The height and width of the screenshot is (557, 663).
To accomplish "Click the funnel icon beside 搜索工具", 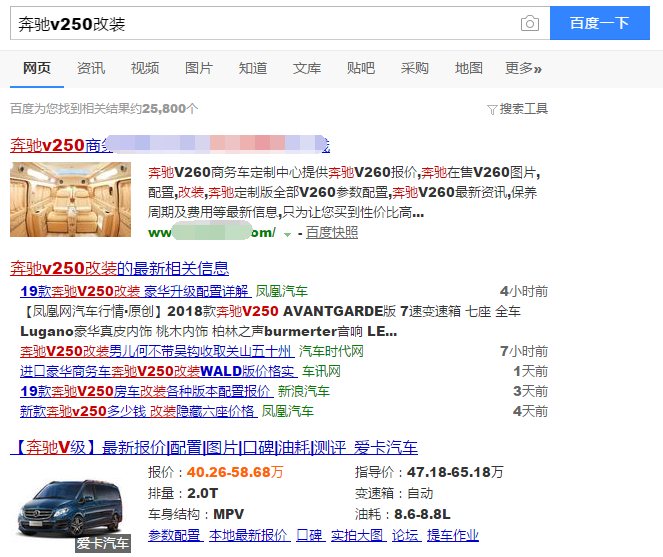I will click(492, 110).
